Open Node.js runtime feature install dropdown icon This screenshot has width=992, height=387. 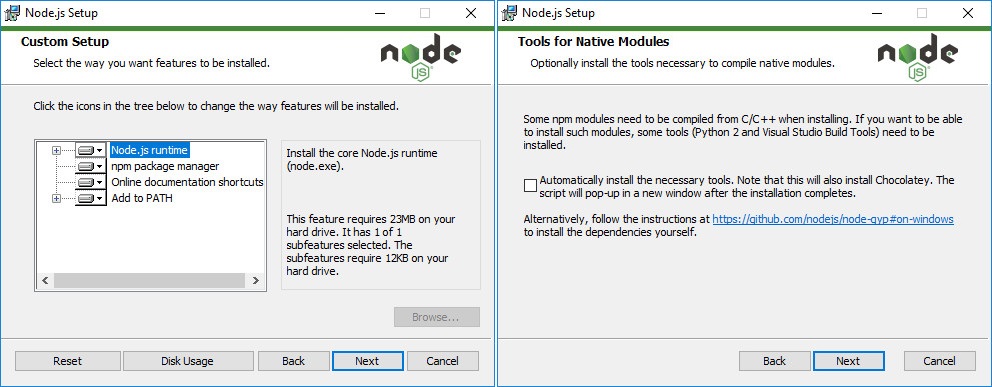coord(90,150)
